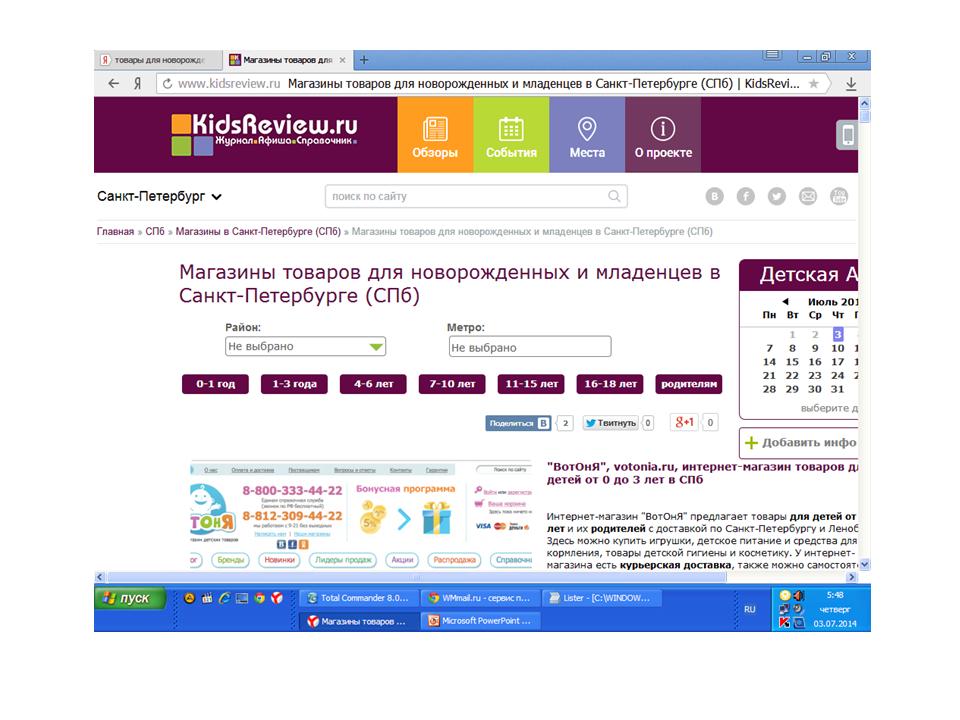Image resolution: width=960 pixels, height=720 pixels.
Task: Open the ВотОнЯ votonia.ru article title
Action: pos(702,473)
